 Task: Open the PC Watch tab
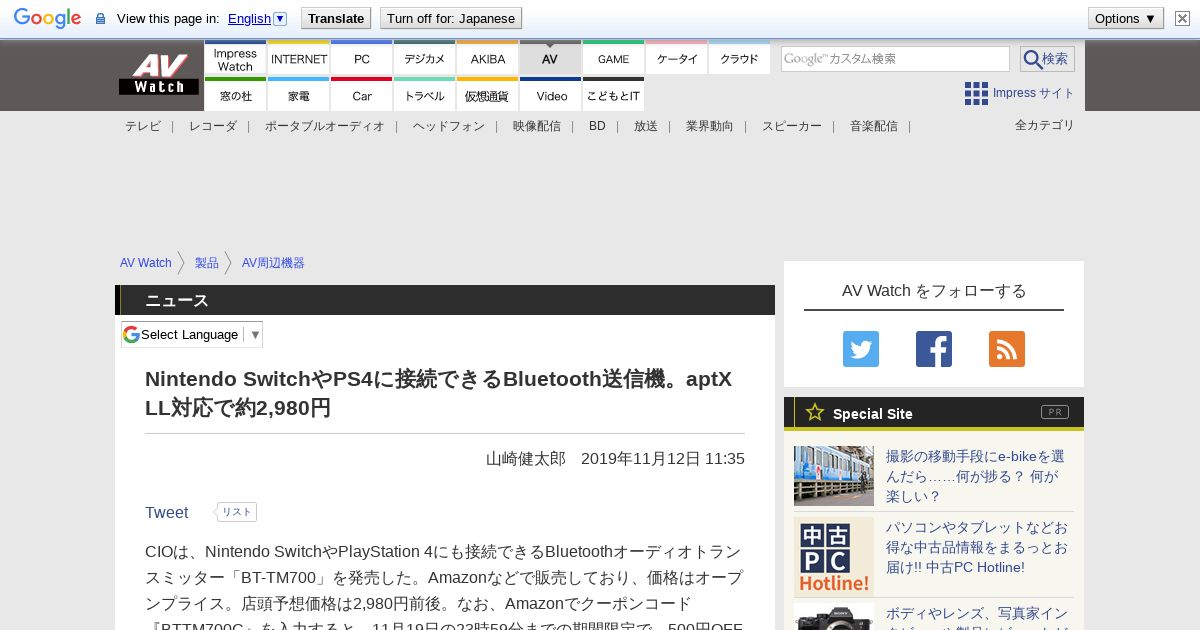[x=362, y=59]
